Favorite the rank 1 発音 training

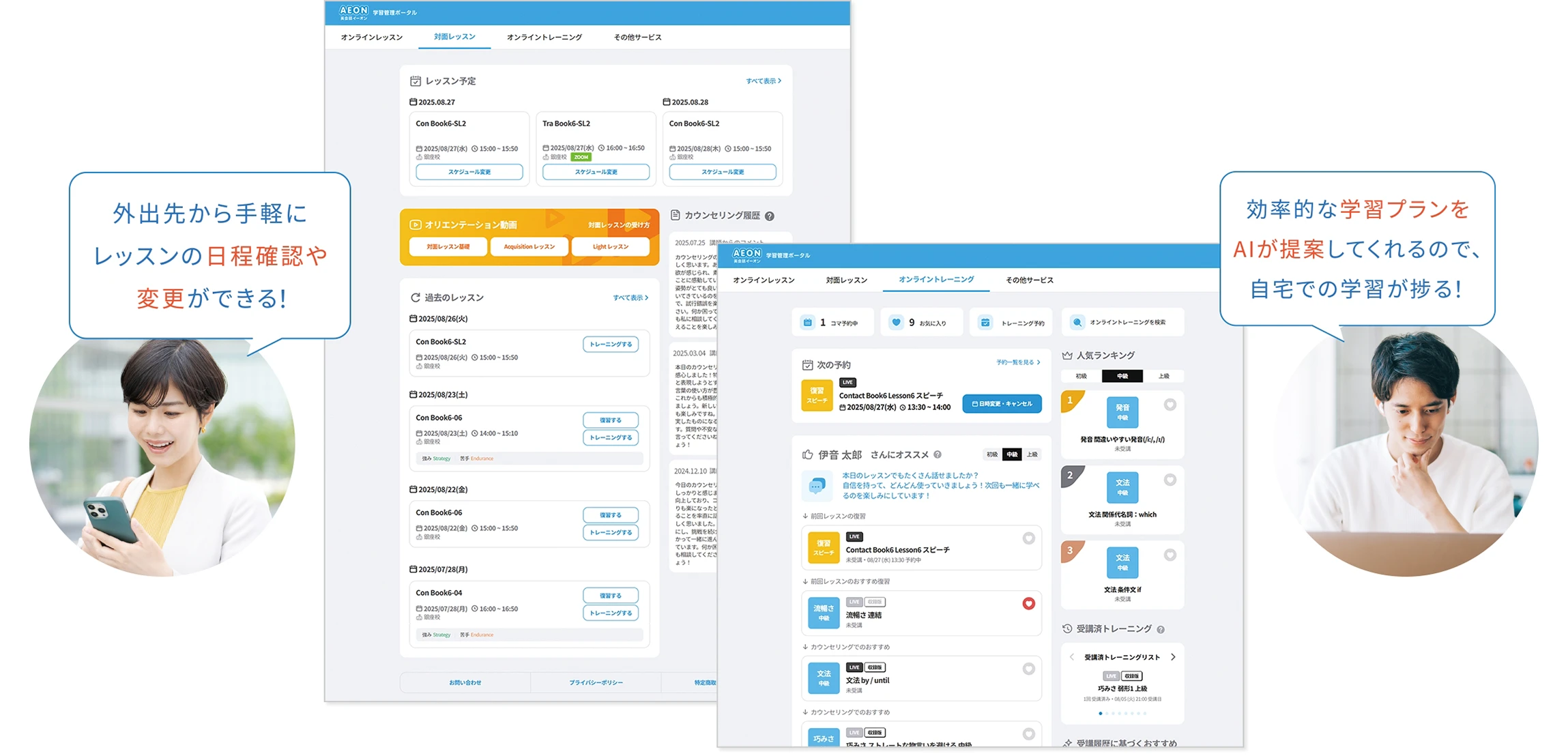point(1170,405)
